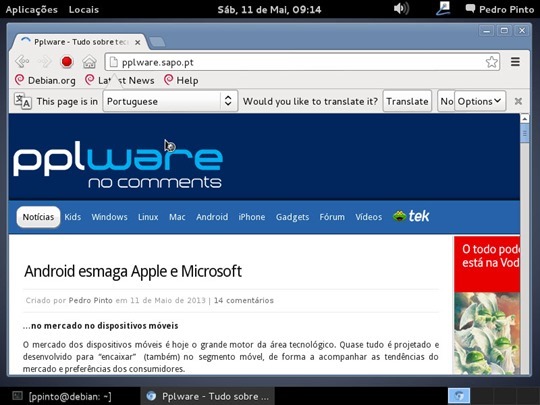Open the network icon in the top panel
Screen dimensions: 540x405
(x=443, y=9)
